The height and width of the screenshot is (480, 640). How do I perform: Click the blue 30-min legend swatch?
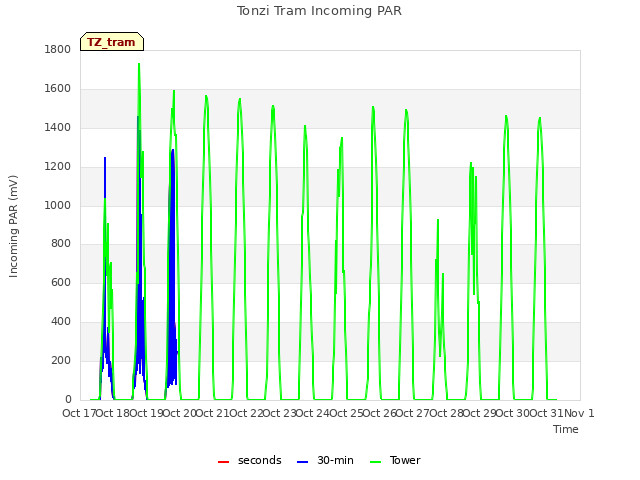point(302,462)
